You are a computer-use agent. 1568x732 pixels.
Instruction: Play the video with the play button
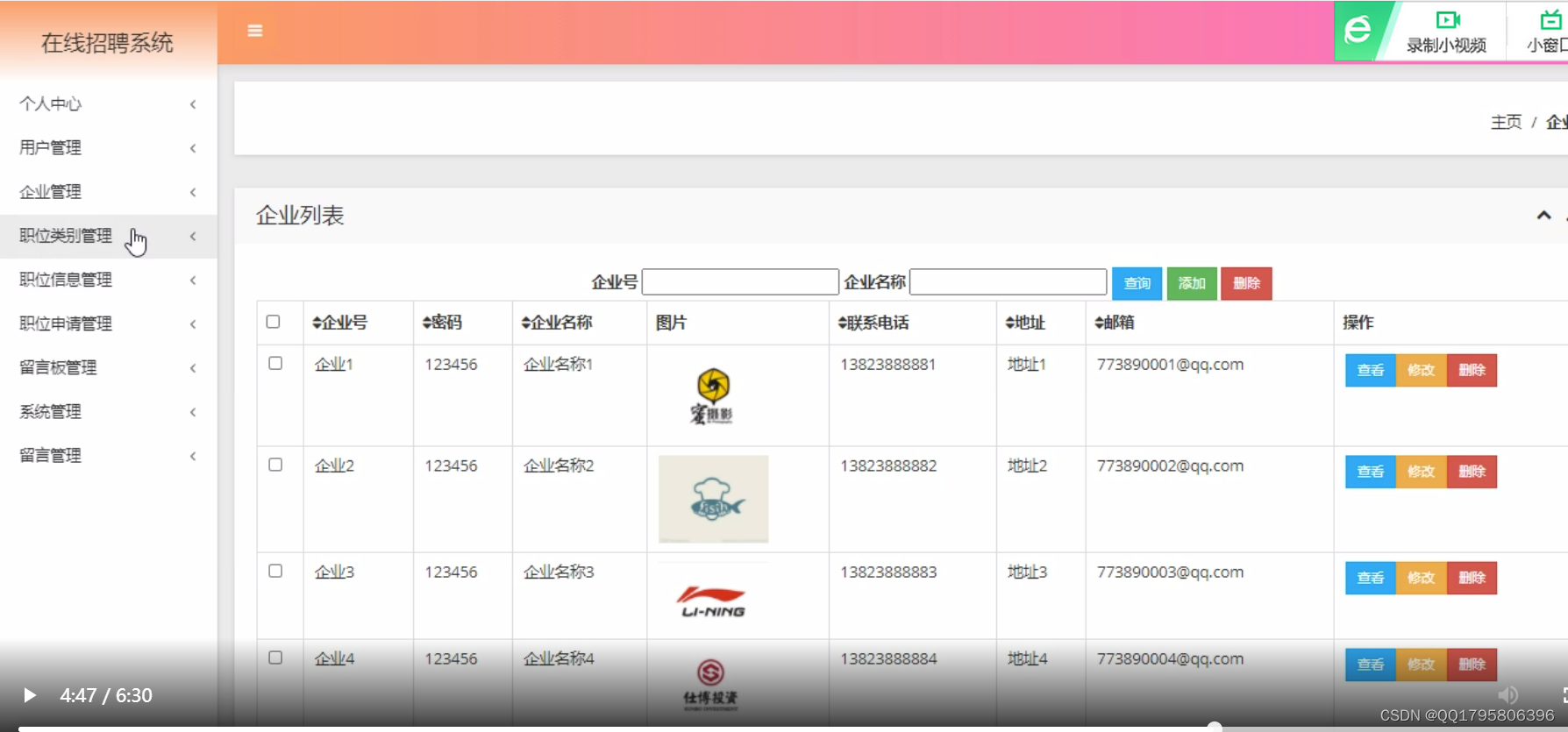point(30,695)
